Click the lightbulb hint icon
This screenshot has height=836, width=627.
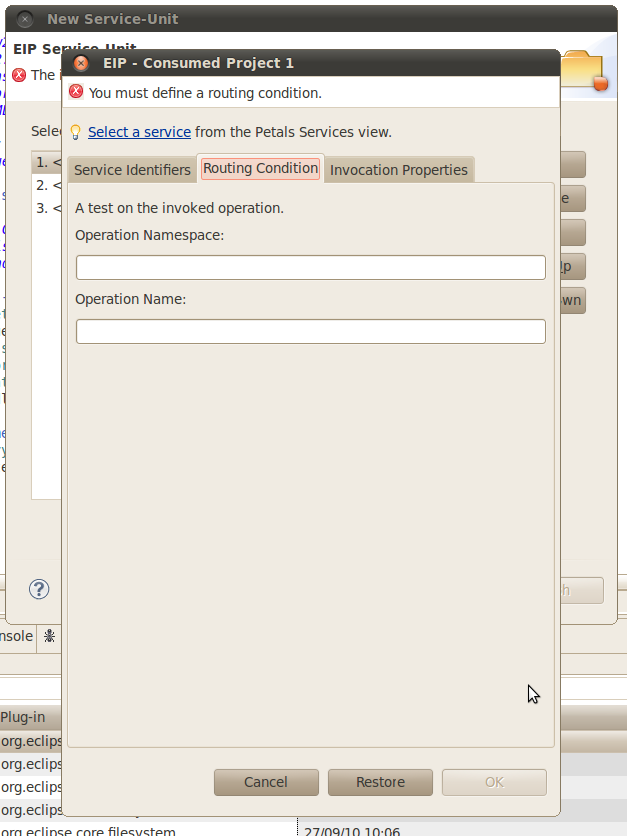pos(75,132)
